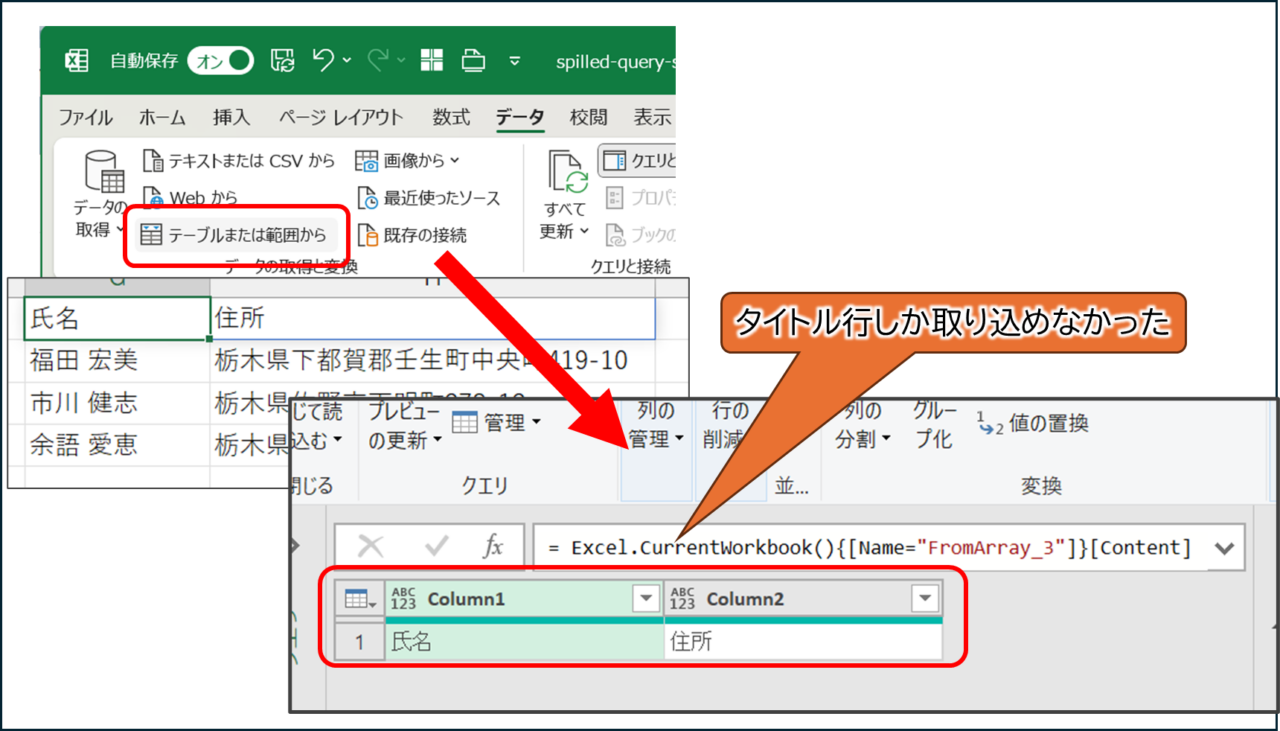Viewport: 1280px width, 731px height.
Task: Click preview cell 住所 in Column2
Action: pos(803,642)
